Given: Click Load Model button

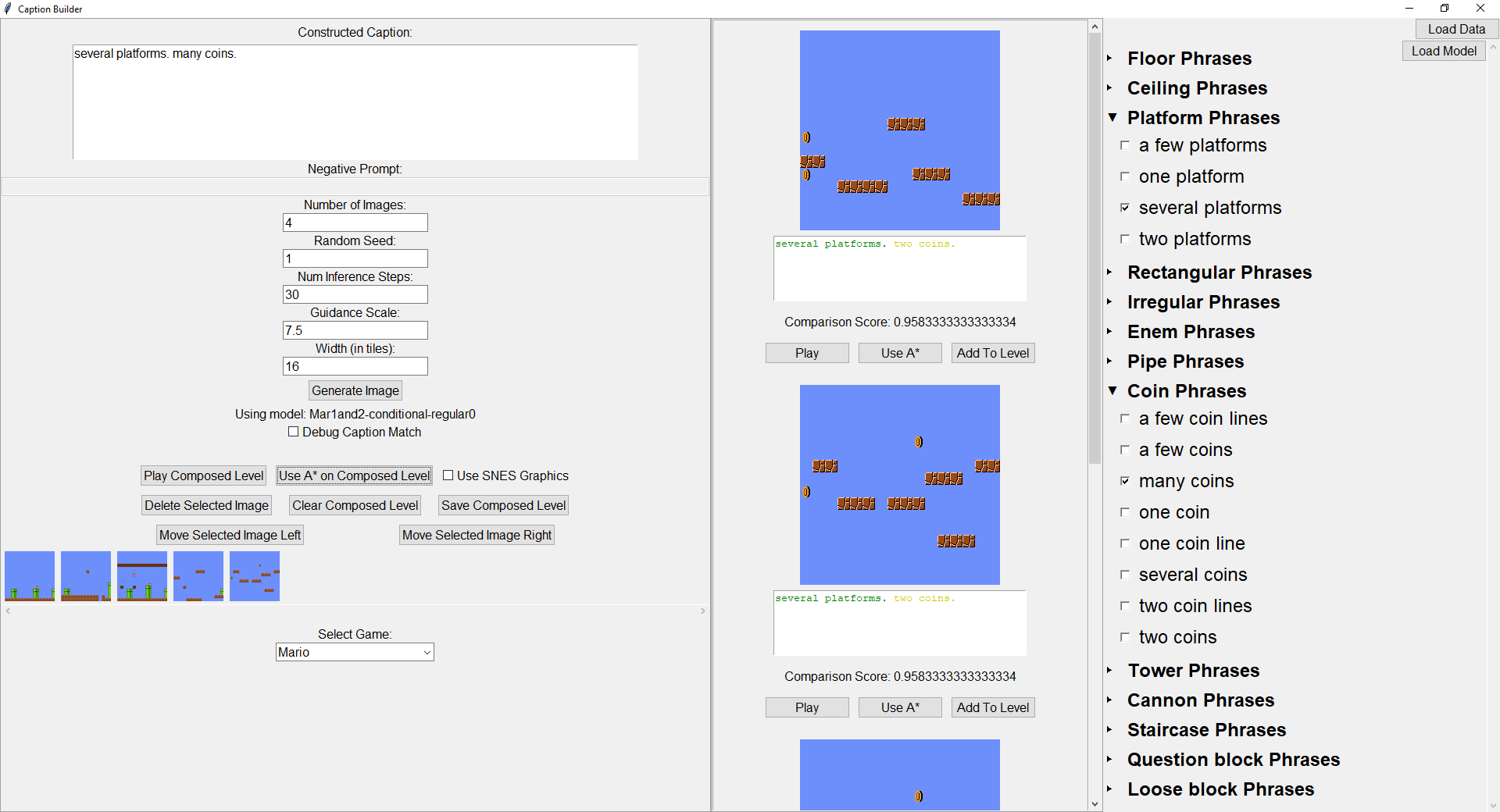Looking at the screenshot, I should (1444, 51).
